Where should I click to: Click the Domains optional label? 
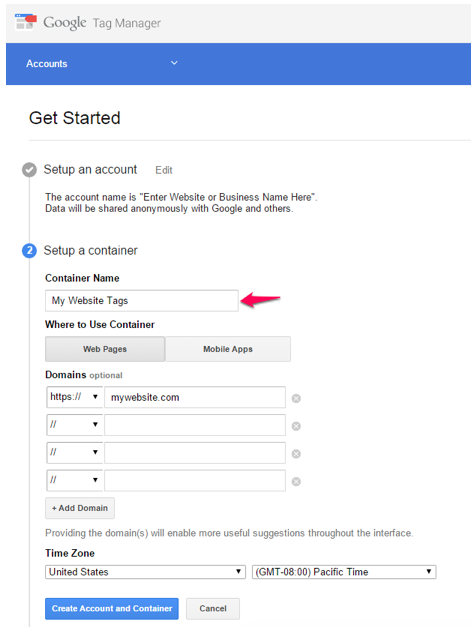[x=84, y=375]
